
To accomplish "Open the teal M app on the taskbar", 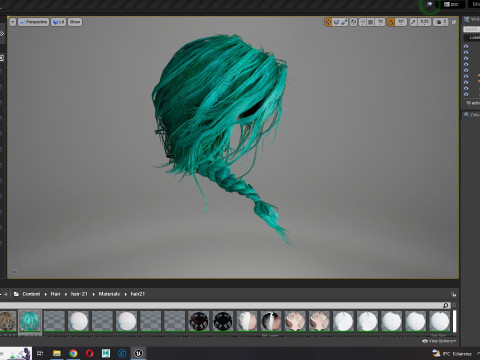I will 106,353.
